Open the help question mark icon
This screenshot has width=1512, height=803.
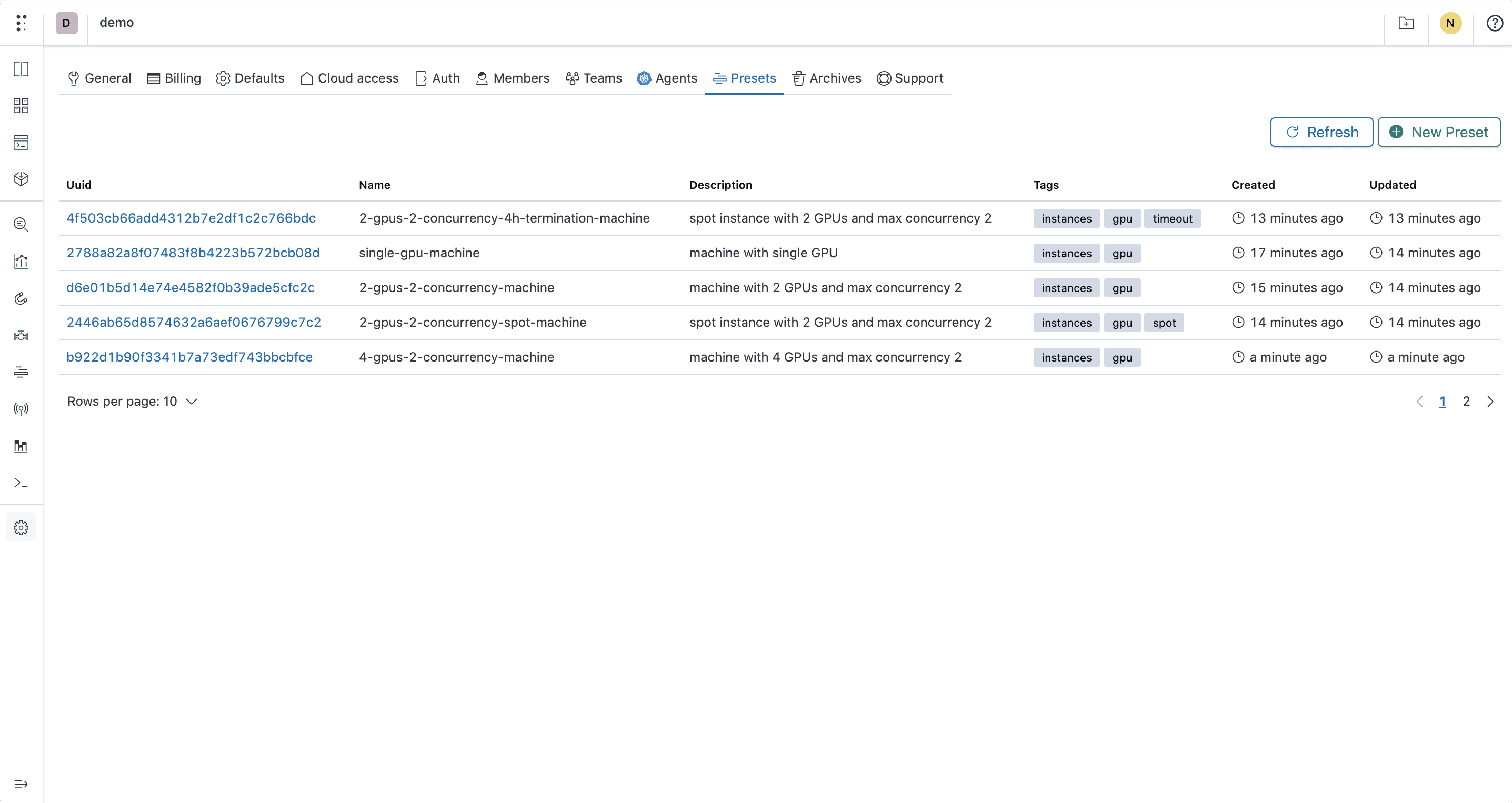tap(1494, 24)
